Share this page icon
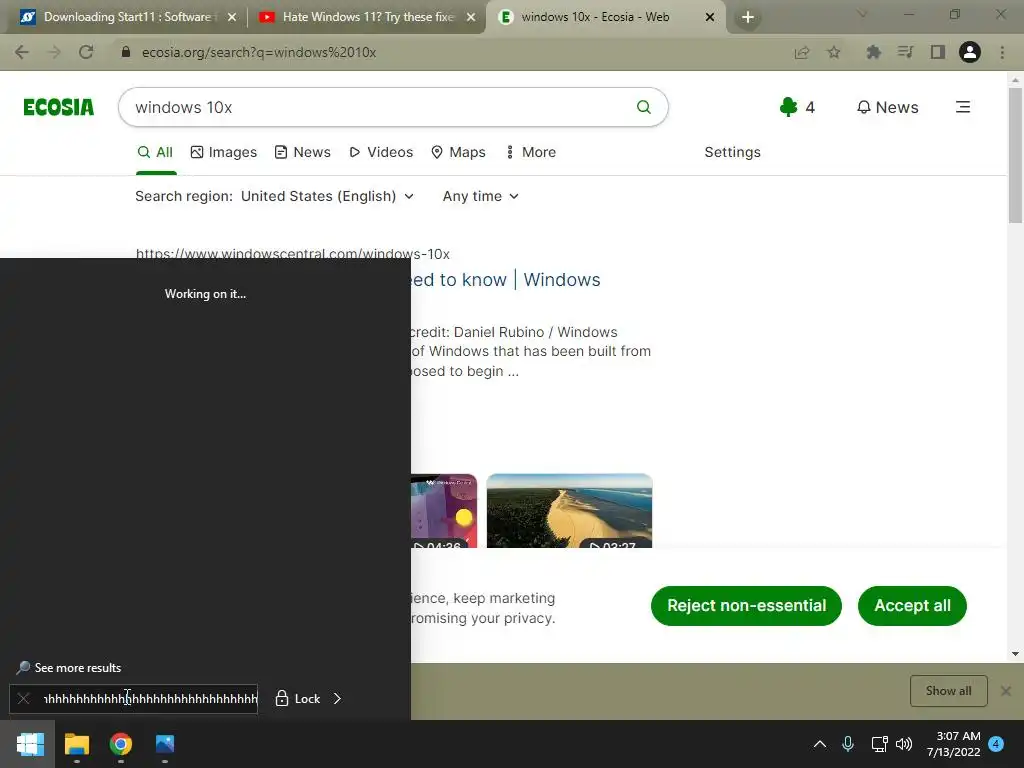Viewport: 1024px width, 768px height. [x=802, y=52]
